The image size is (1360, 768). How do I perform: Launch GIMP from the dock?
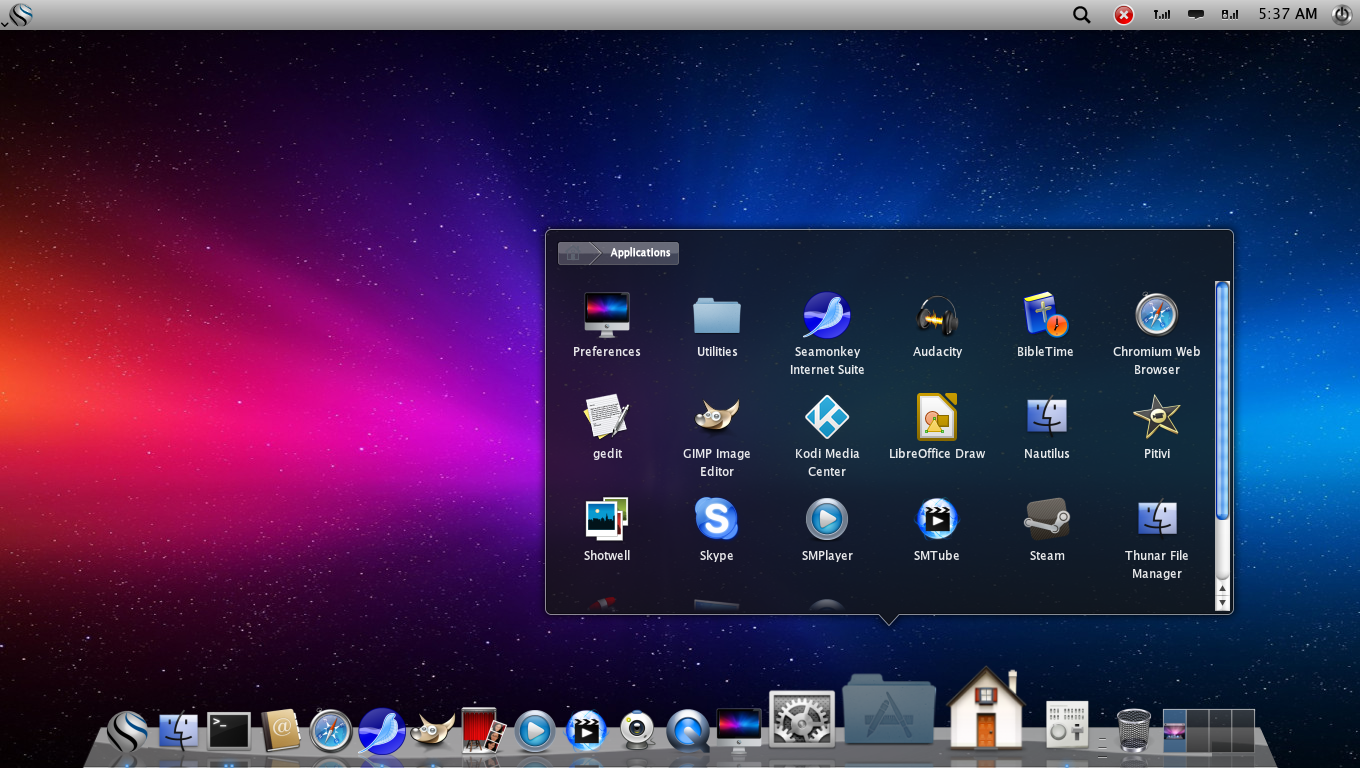[433, 731]
